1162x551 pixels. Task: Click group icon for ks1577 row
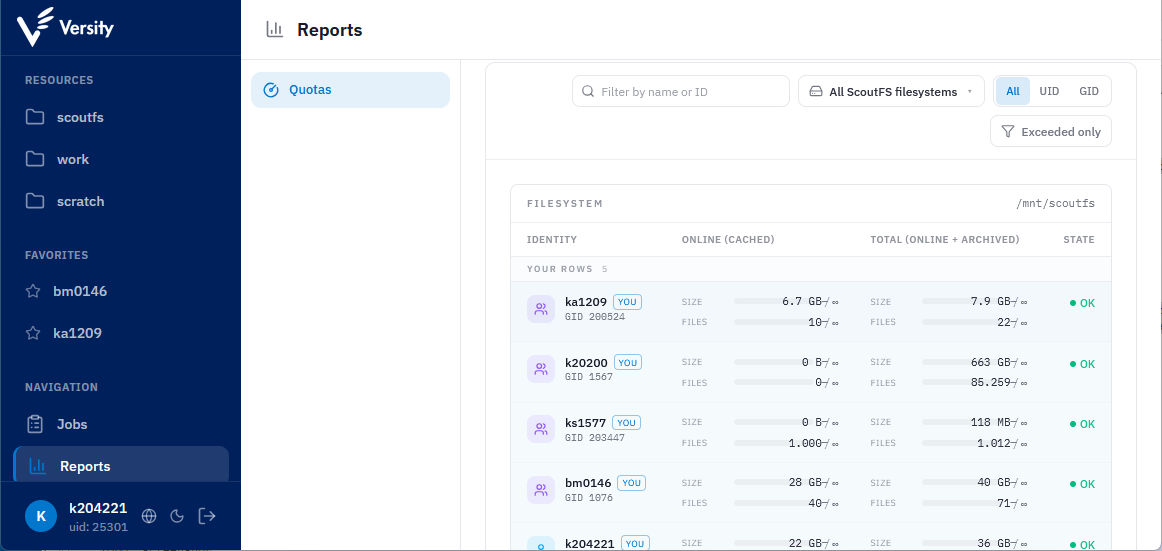(x=541, y=429)
